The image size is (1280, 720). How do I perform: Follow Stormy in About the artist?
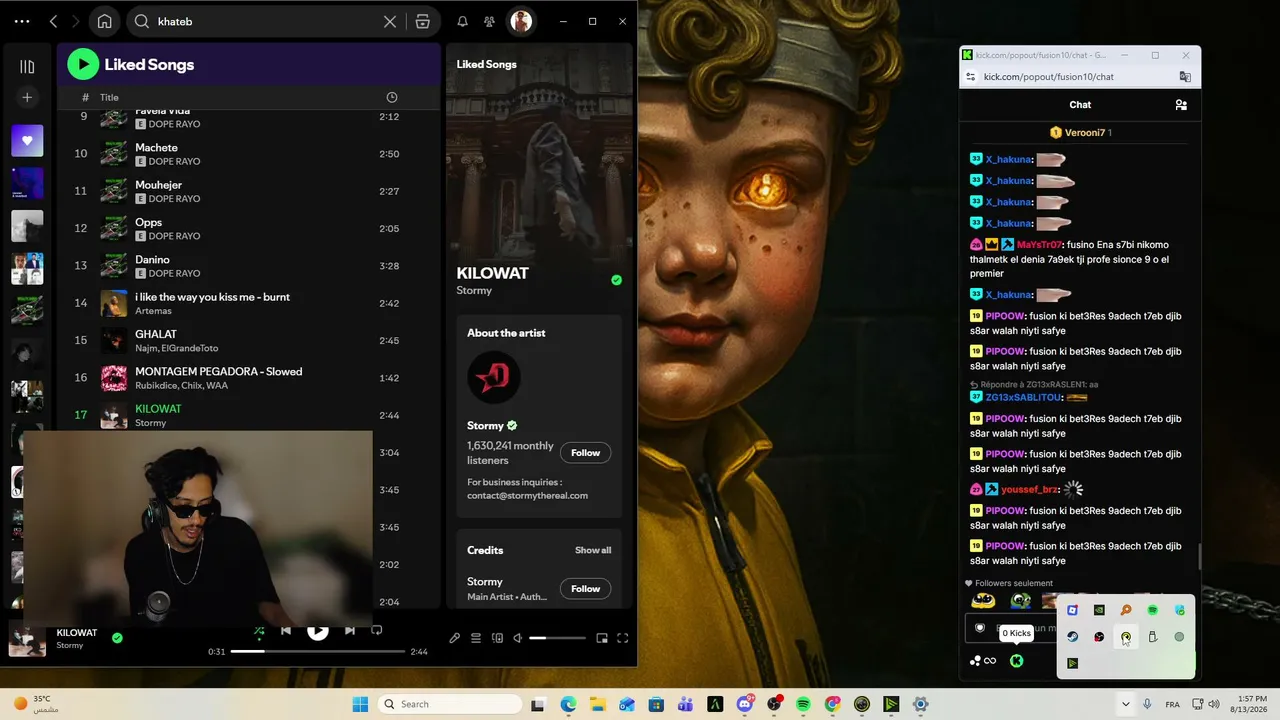585,453
